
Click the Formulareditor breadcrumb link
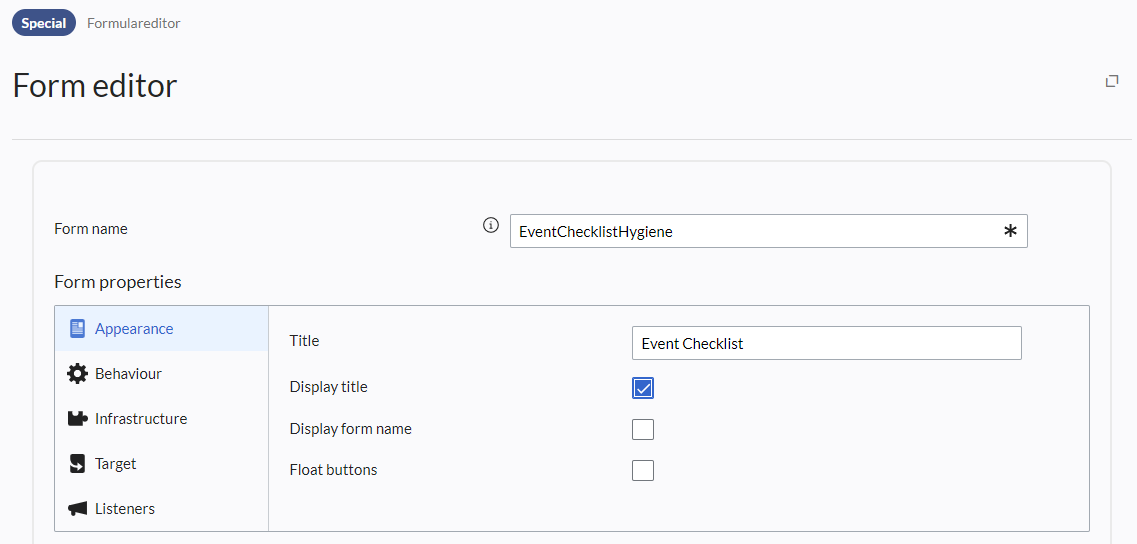tap(134, 23)
